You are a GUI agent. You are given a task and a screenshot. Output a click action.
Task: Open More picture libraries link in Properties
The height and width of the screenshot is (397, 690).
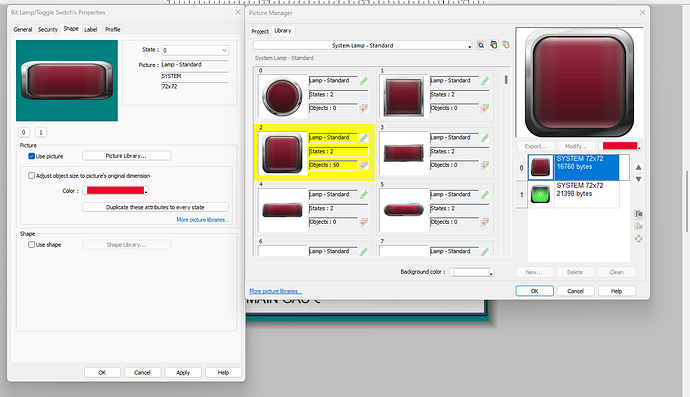(x=203, y=220)
